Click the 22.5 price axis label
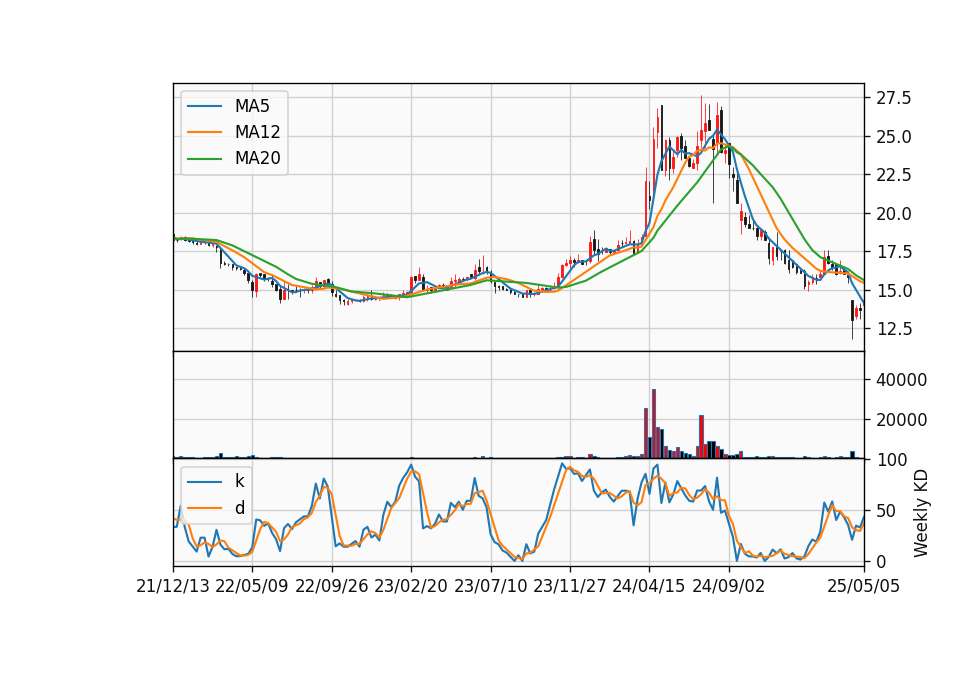The image size is (960, 690). [x=894, y=175]
